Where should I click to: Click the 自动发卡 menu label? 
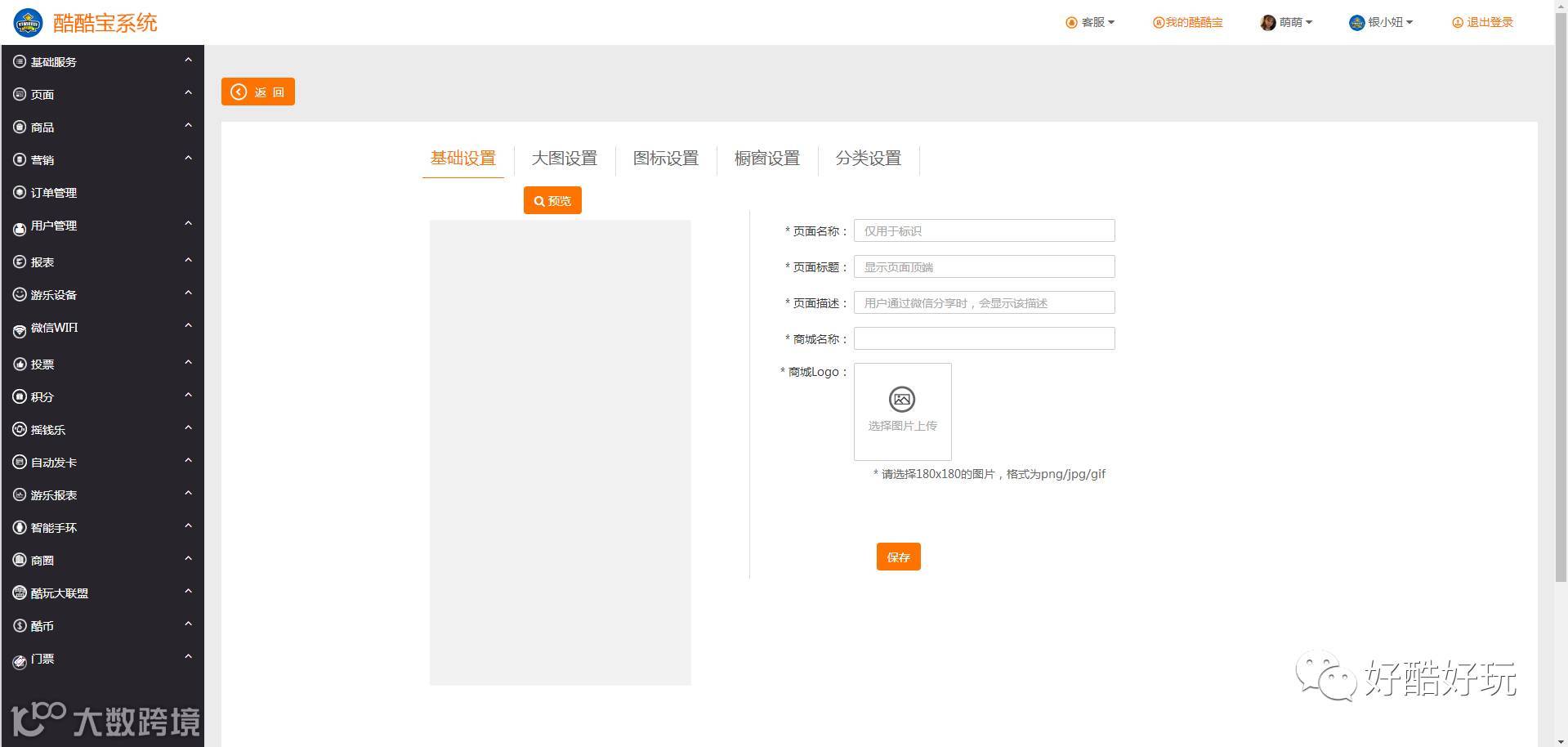(54, 463)
